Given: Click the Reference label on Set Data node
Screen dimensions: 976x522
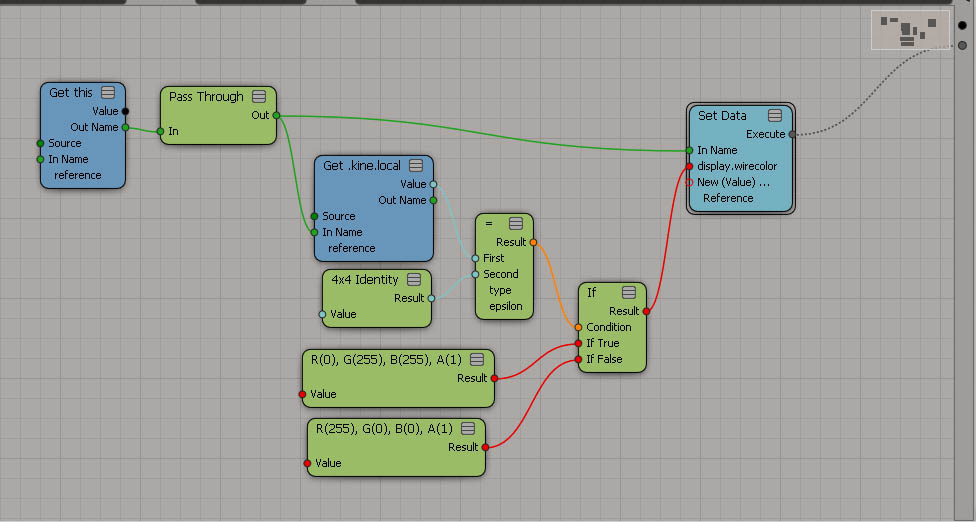Looking at the screenshot, I should tap(728, 198).
